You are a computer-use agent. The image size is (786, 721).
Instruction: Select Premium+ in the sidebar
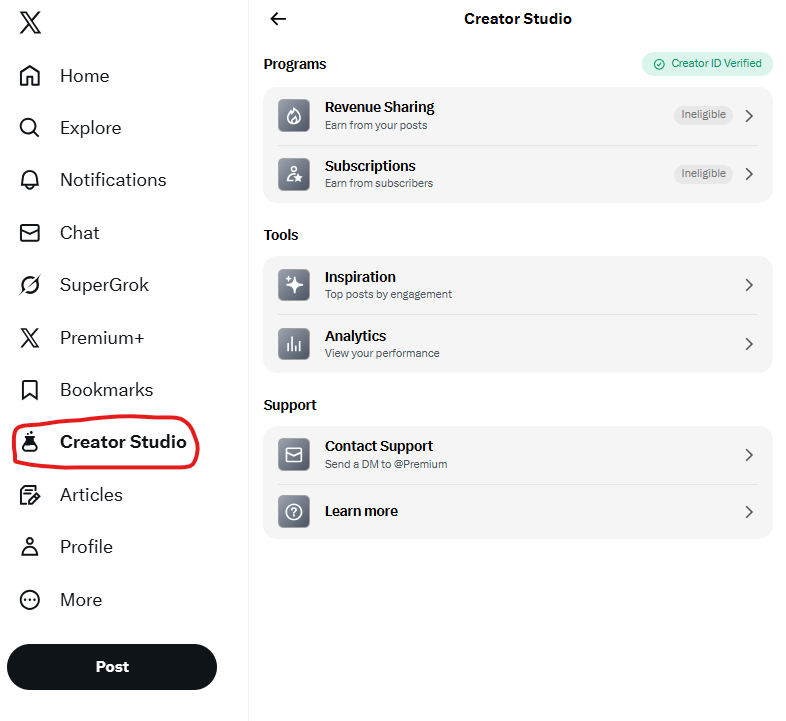pyautogui.click(x=101, y=338)
